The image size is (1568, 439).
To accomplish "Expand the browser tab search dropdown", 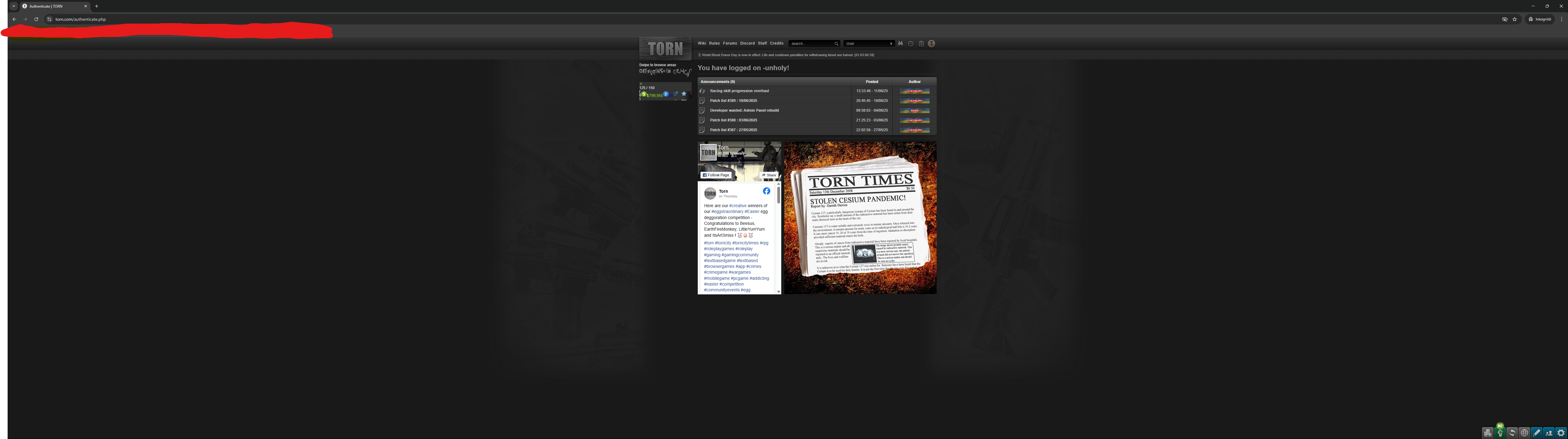I will click(x=13, y=6).
